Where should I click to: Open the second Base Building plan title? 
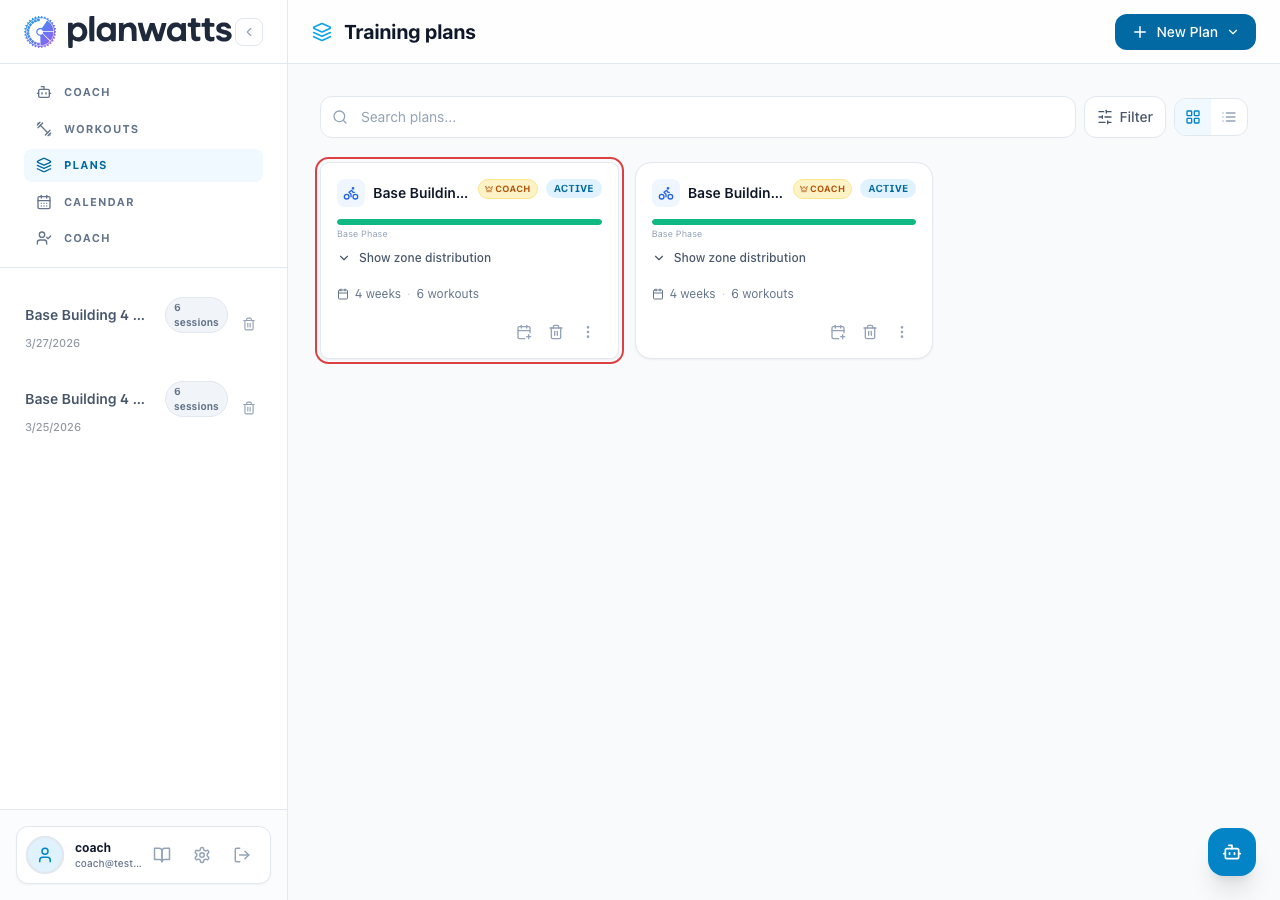[x=735, y=193]
